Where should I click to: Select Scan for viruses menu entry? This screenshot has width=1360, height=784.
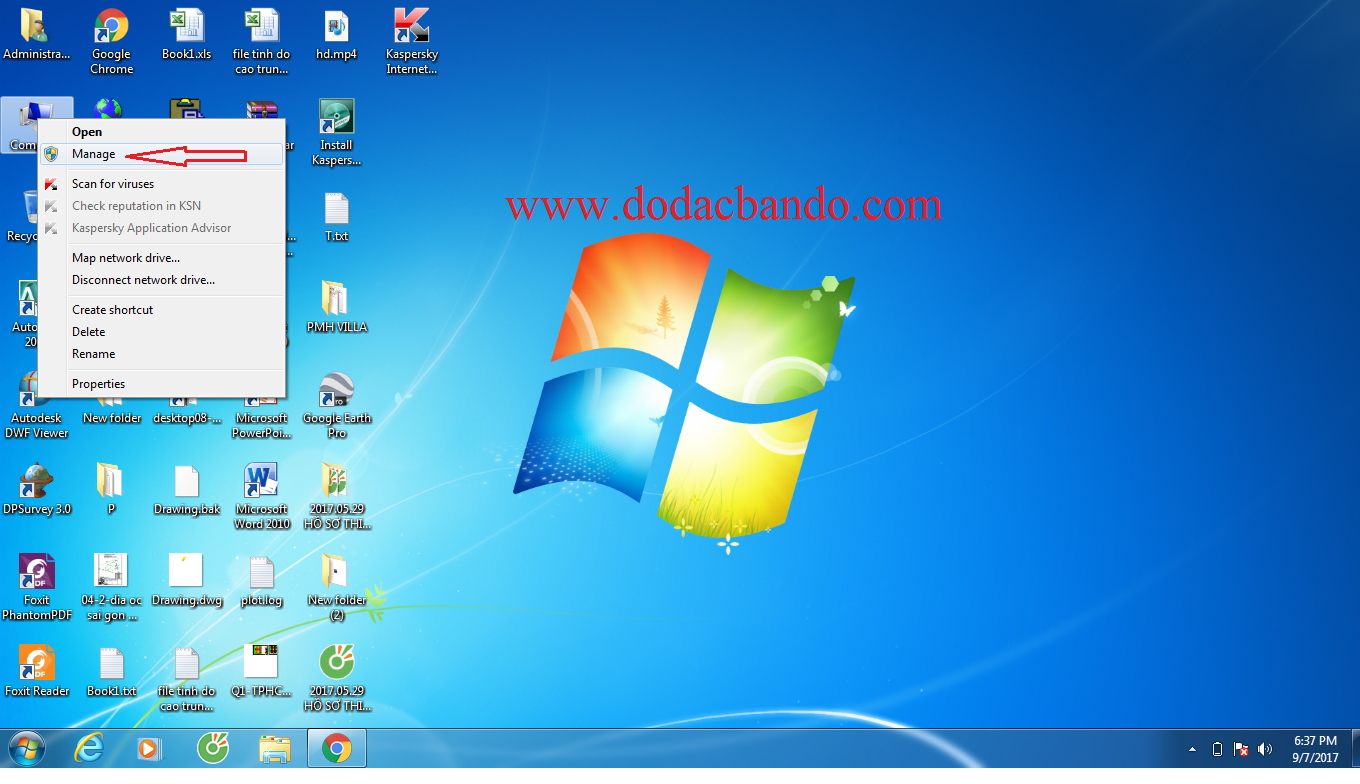[x=162, y=184]
